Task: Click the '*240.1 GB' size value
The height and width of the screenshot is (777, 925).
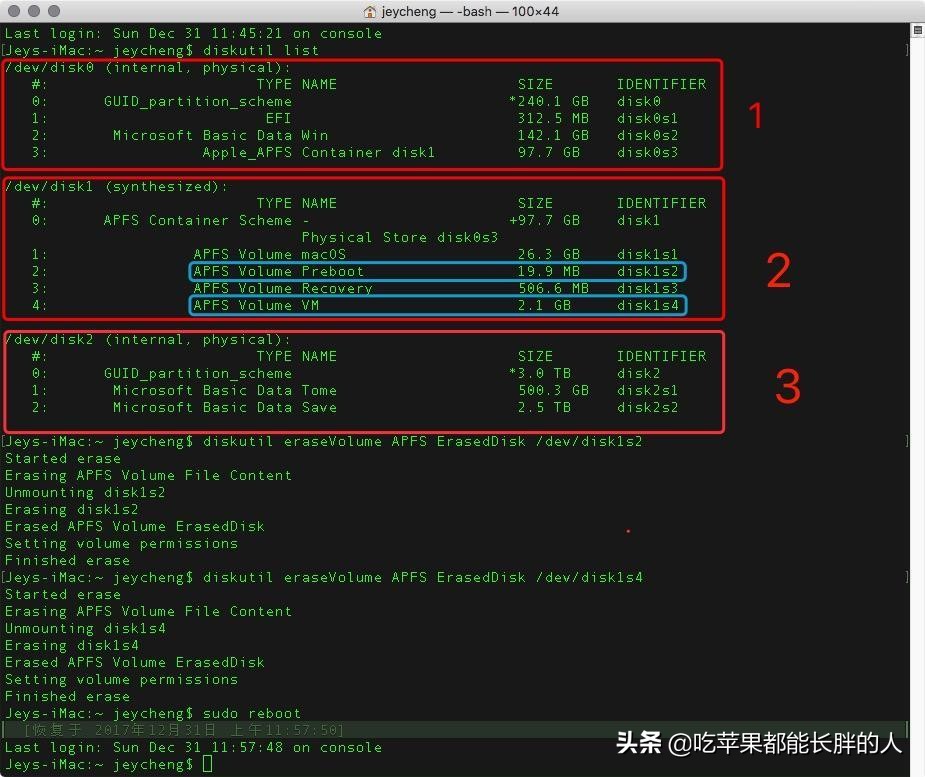Action: [549, 101]
